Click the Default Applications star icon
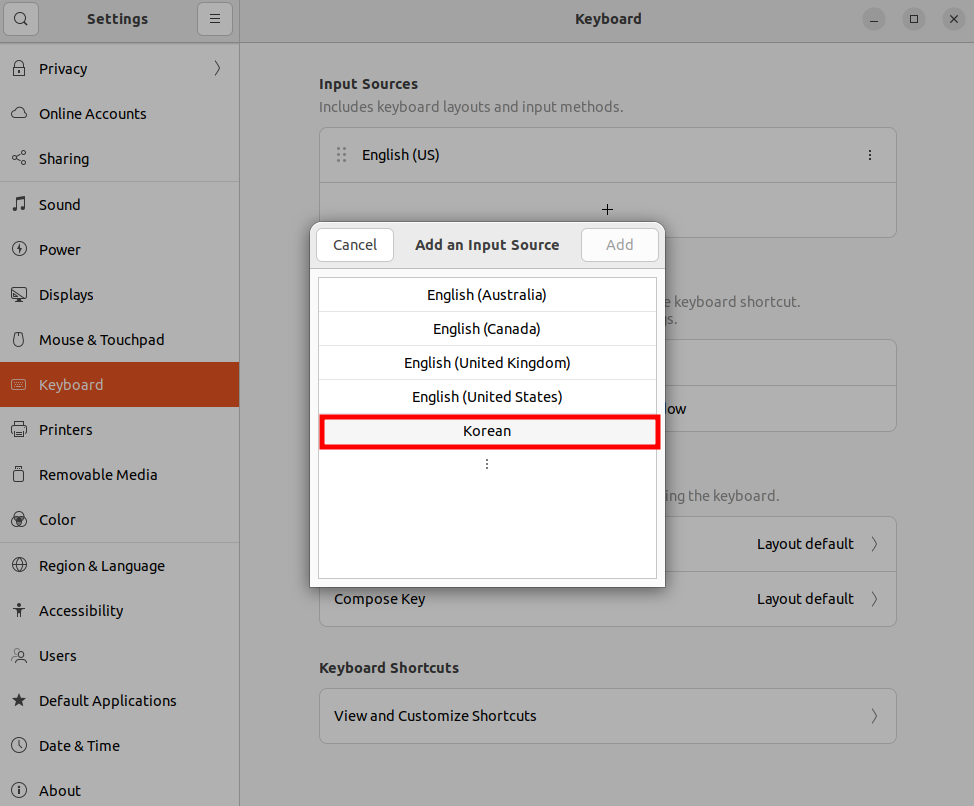Image resolution: width=974 pixels, height=806 pixels. [x=19, y=700]
